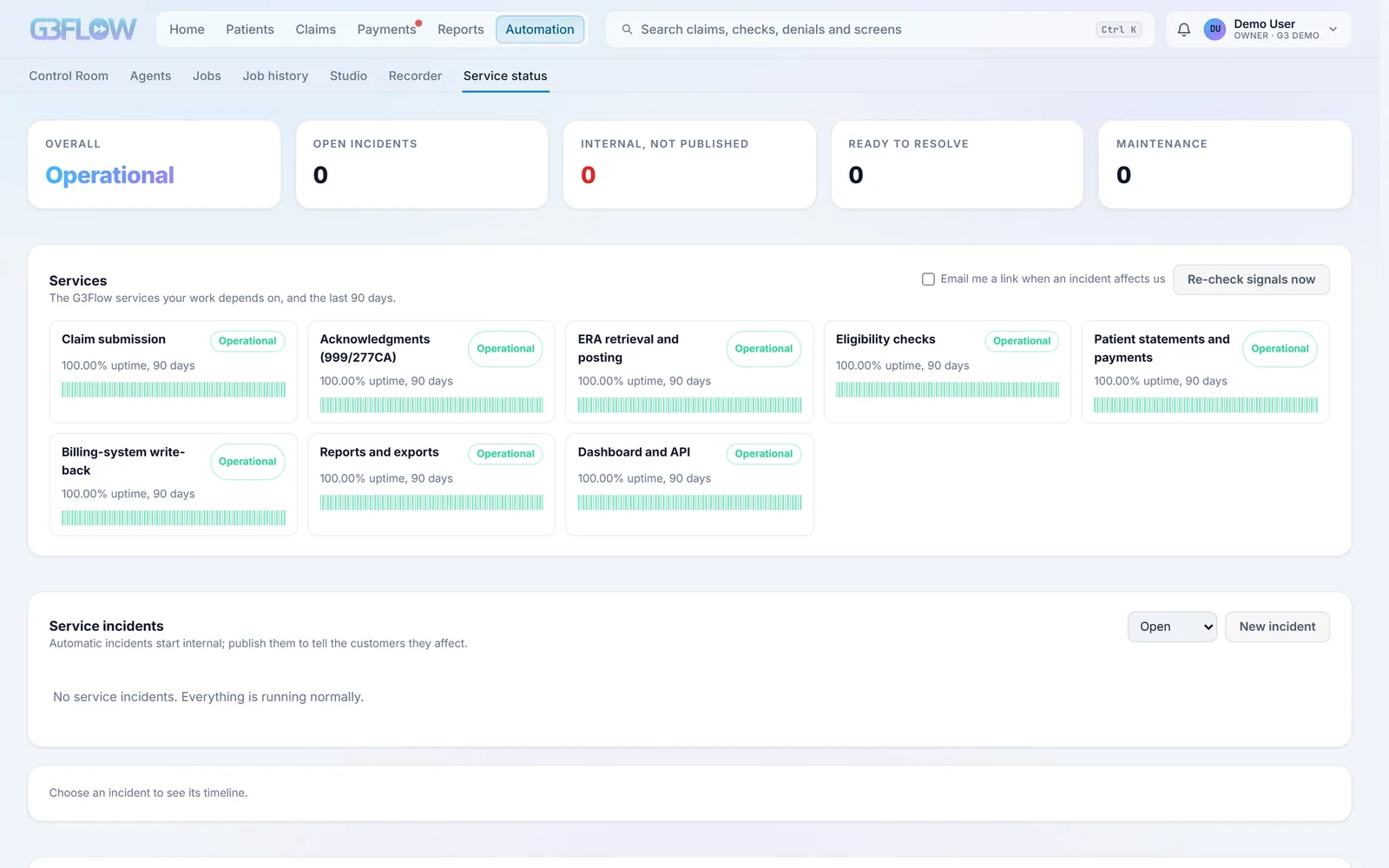Switch to the Jobs tab
1389x868 pixels.
[x=207, y=76]
